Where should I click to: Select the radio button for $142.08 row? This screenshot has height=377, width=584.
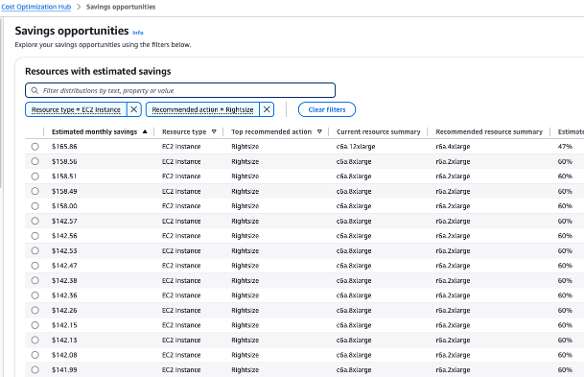click(35, 355)
